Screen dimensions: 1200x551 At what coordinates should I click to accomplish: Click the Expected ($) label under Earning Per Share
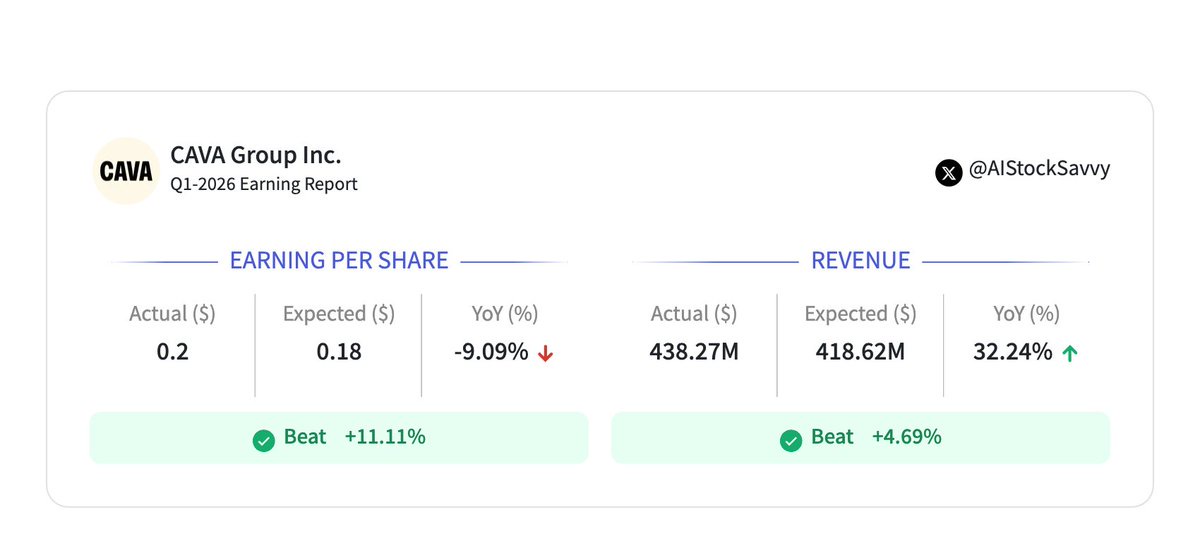[339, 314]
